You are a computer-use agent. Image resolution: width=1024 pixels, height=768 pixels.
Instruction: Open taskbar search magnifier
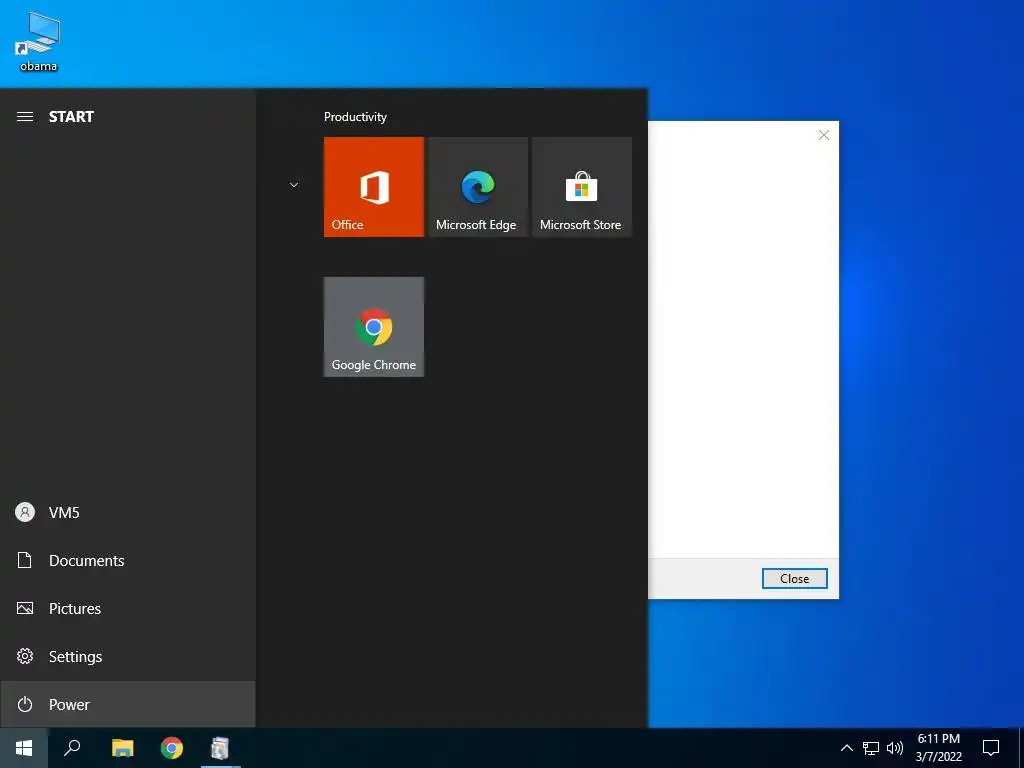(x=72, y=748)
